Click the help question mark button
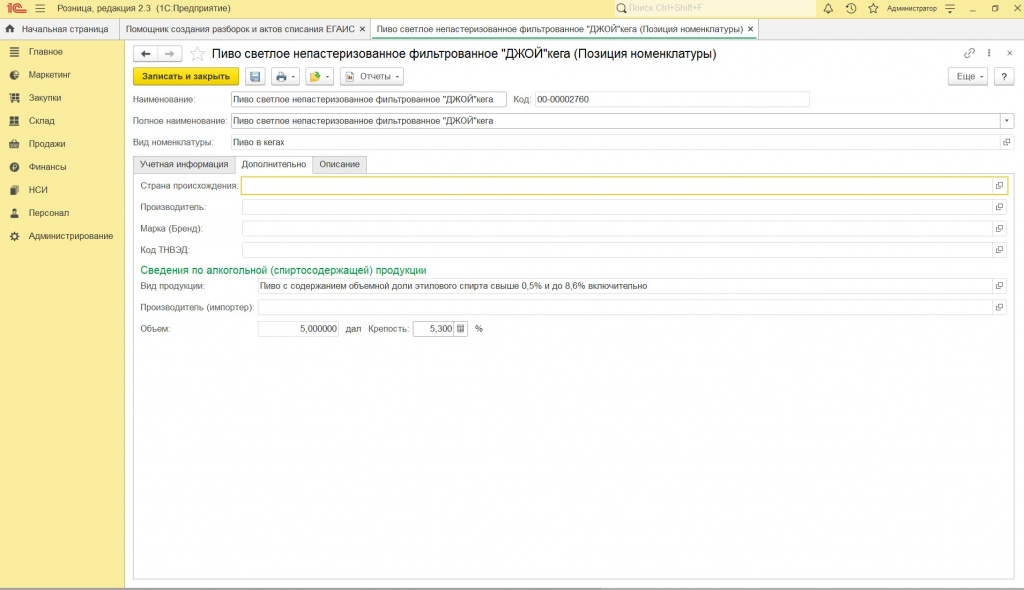 pyautogui.click(x=1004, y=76)
